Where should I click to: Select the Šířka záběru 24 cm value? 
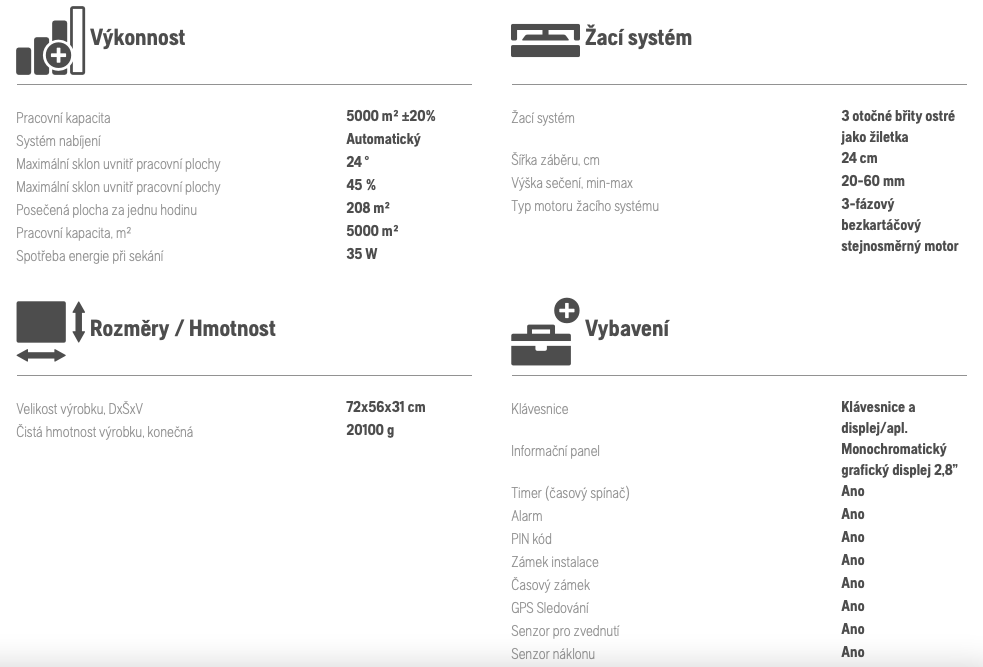click(x=859, y=158)
